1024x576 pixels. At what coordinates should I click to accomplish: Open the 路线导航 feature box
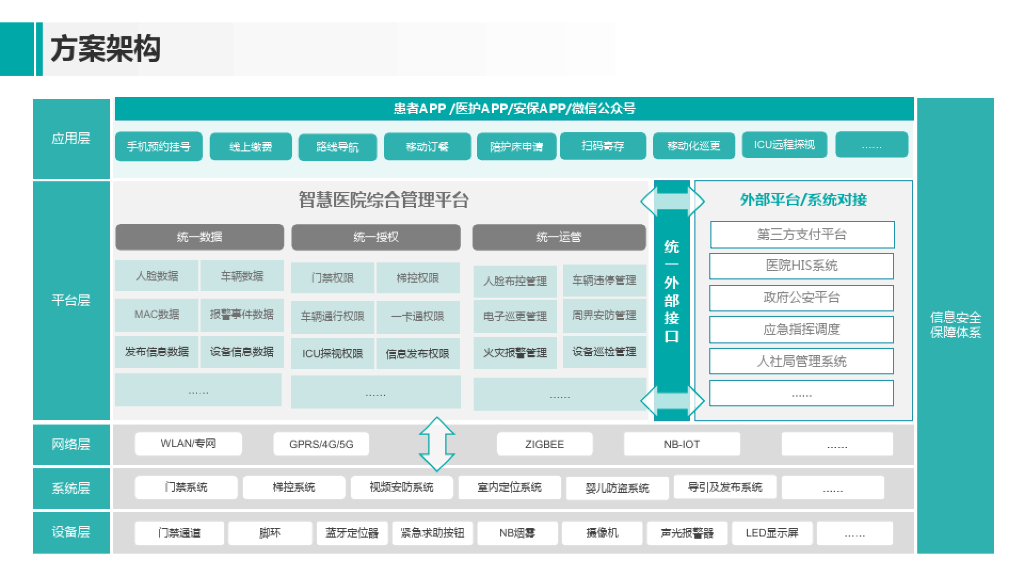click(x=337, y=147)
